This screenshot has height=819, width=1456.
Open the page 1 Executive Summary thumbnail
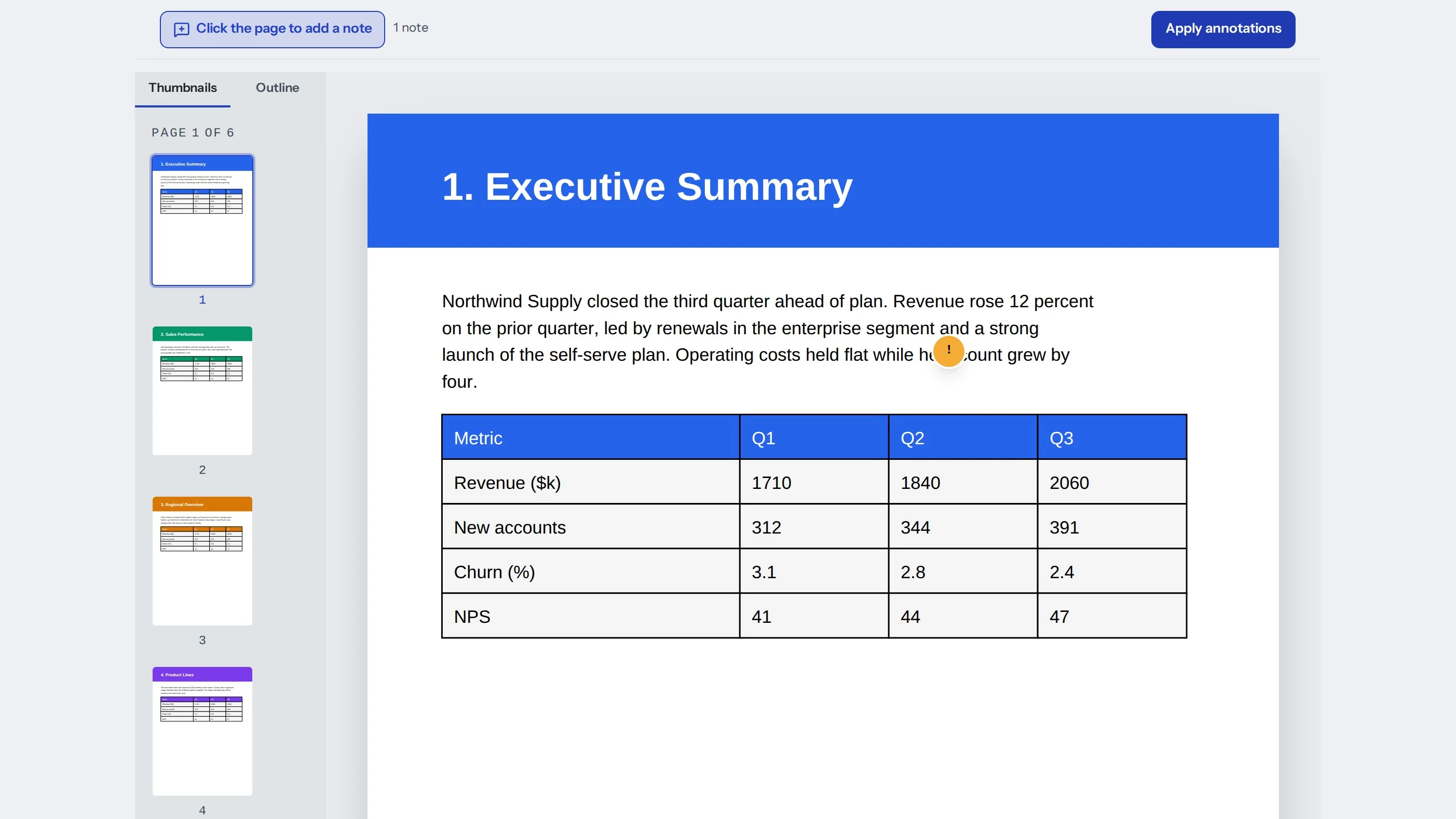[x=202, y=221]
